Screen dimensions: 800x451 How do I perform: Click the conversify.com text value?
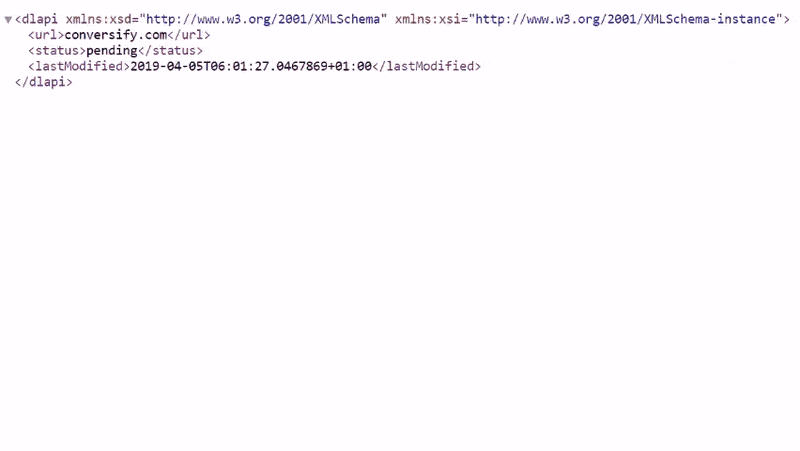click(x=116, y=35)
